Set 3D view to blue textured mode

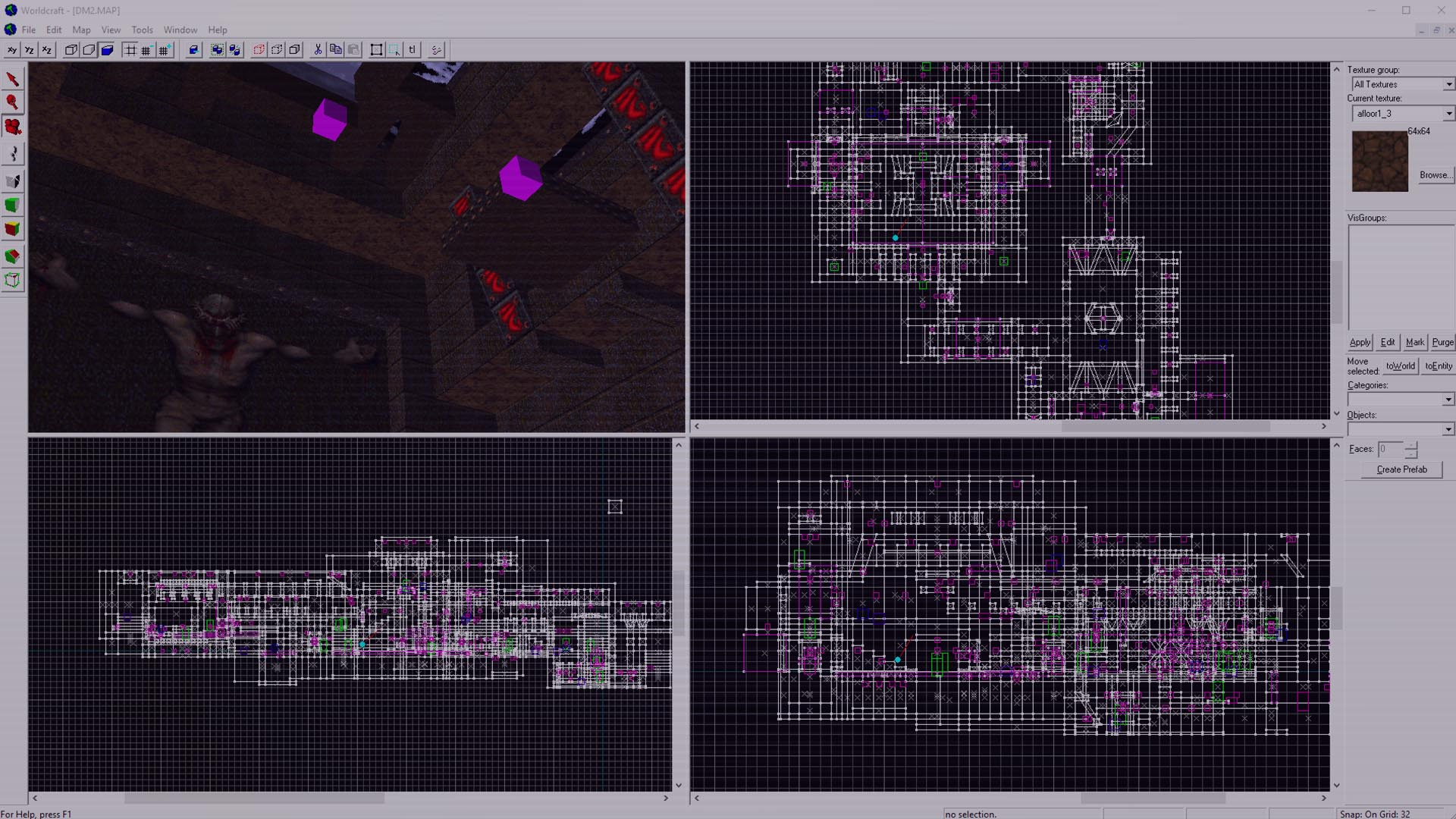tap(107, 50)
